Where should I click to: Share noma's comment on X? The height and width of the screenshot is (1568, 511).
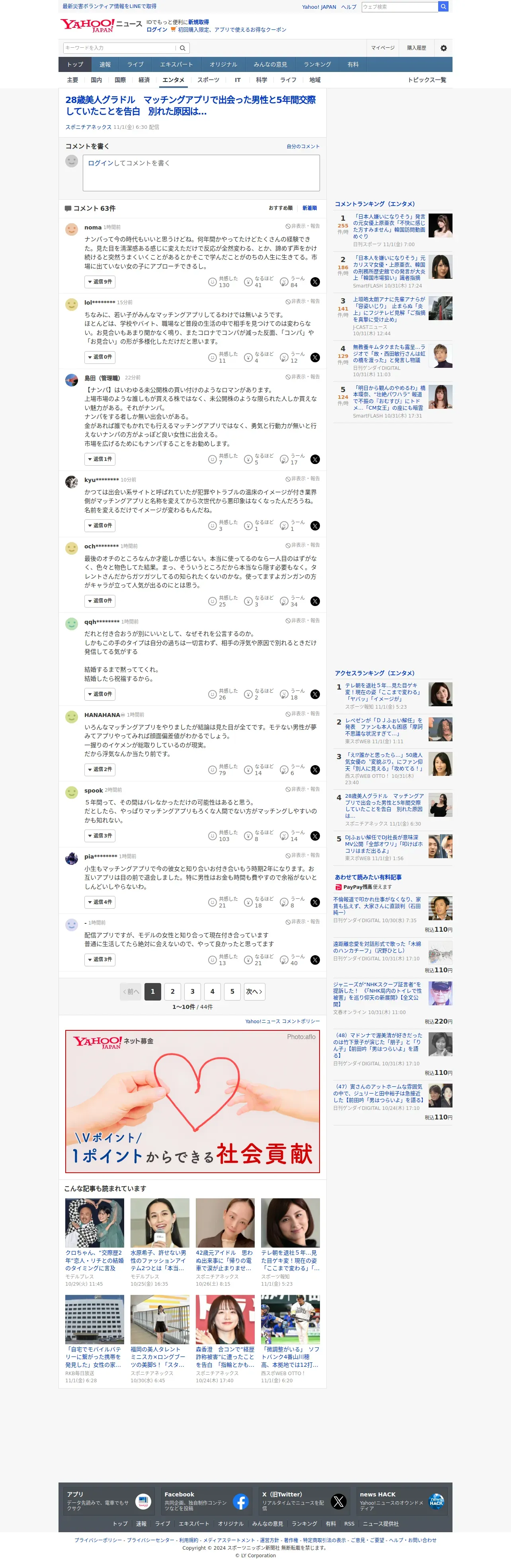tap(315, 282)
